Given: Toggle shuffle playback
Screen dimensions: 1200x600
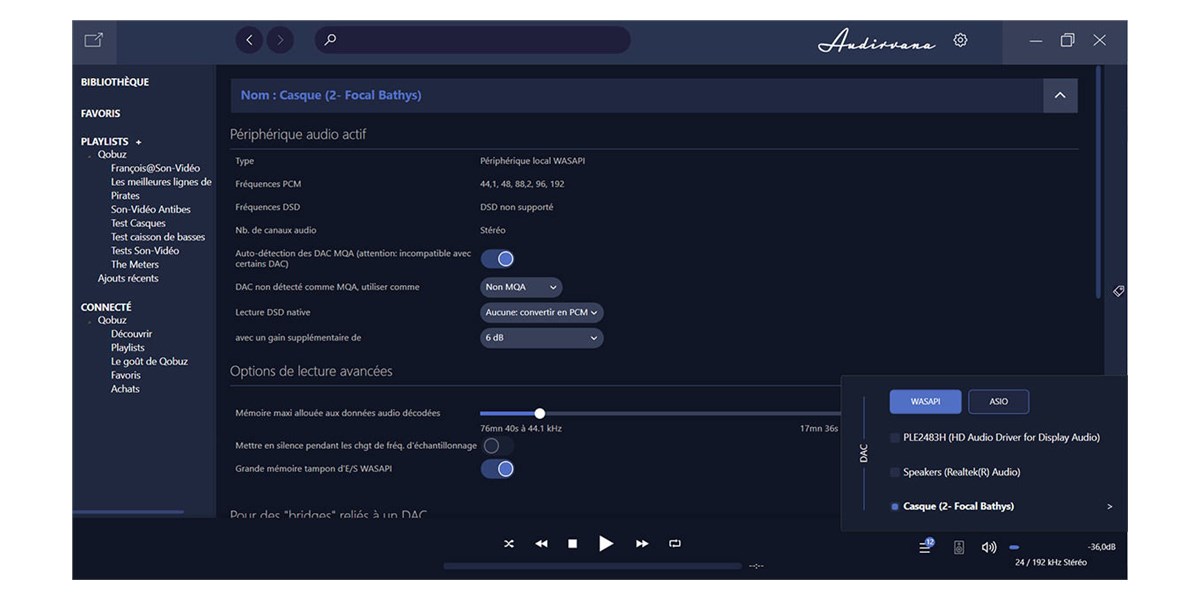Looking at the screenshot, I should coord(509,544).
